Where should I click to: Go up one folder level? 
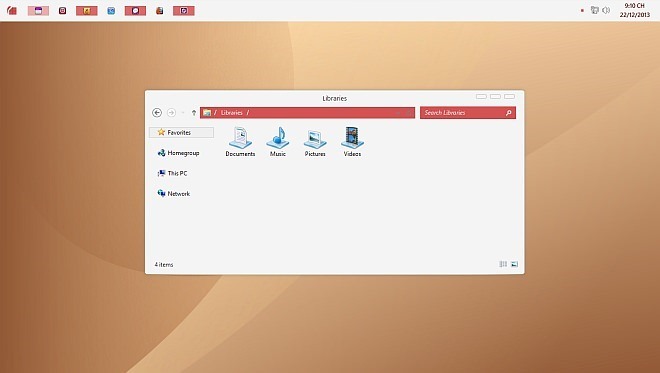[194, 113]
